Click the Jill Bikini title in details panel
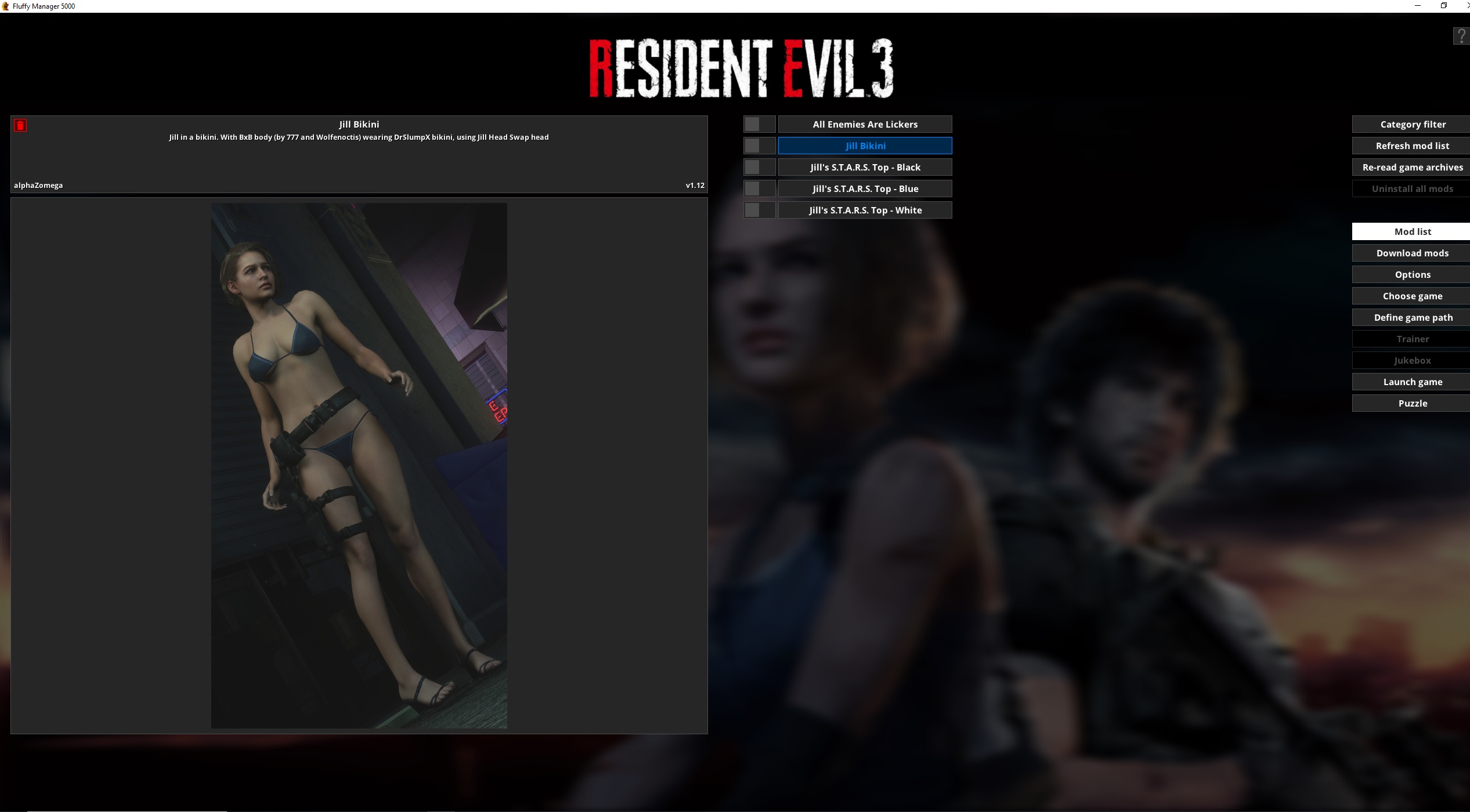 click(x=359, y=124)
